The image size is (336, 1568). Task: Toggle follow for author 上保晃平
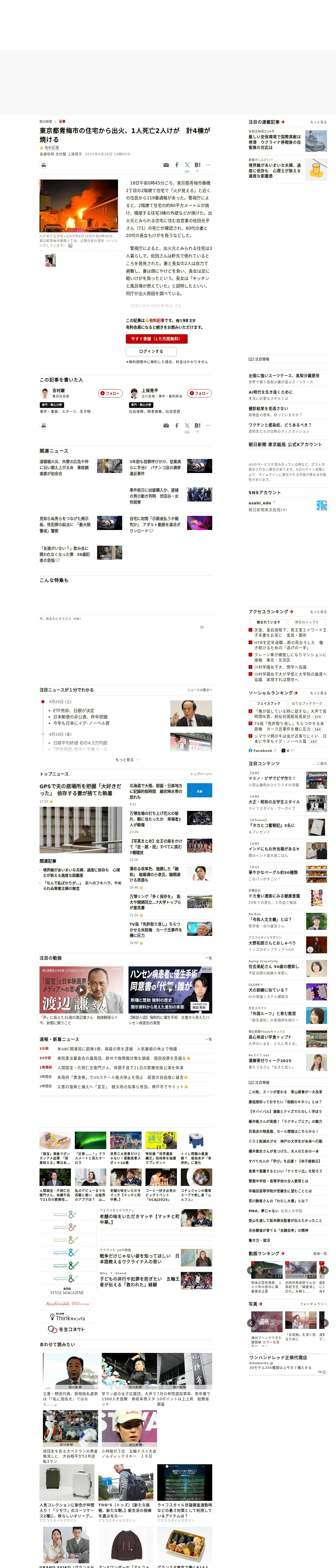coord(199,393)
